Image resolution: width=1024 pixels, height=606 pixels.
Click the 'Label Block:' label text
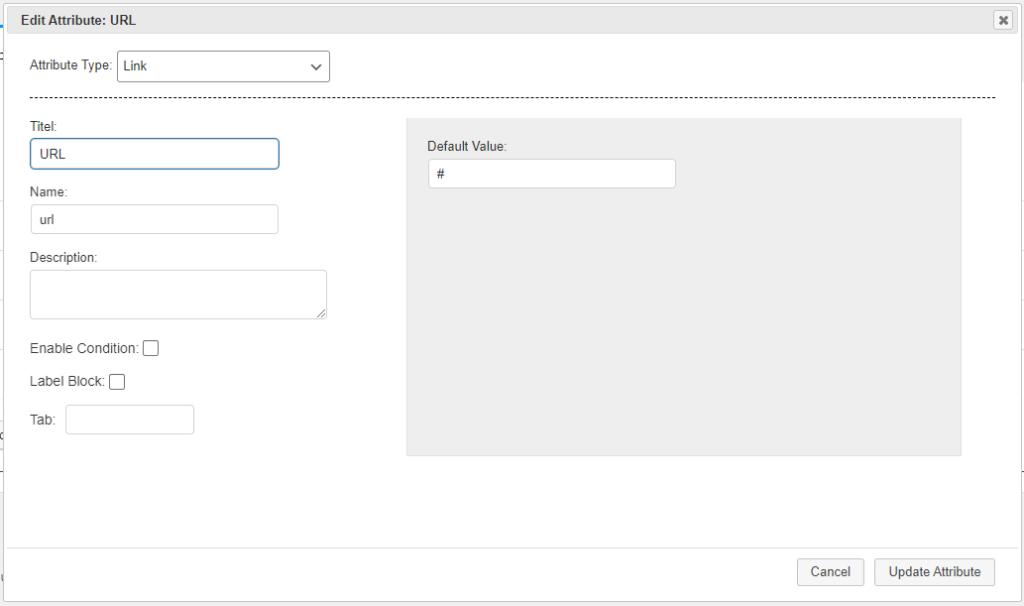click(67, 381)
